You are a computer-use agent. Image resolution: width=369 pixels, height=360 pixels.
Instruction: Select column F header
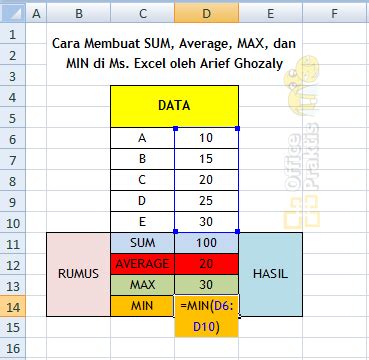pyautogui.click(x=334, y=13)
